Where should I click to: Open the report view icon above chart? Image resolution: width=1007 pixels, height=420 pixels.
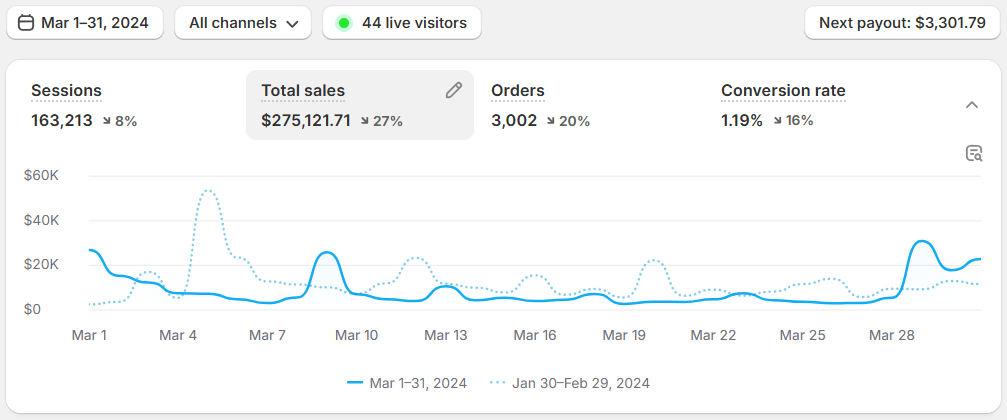tap(974, 153)
